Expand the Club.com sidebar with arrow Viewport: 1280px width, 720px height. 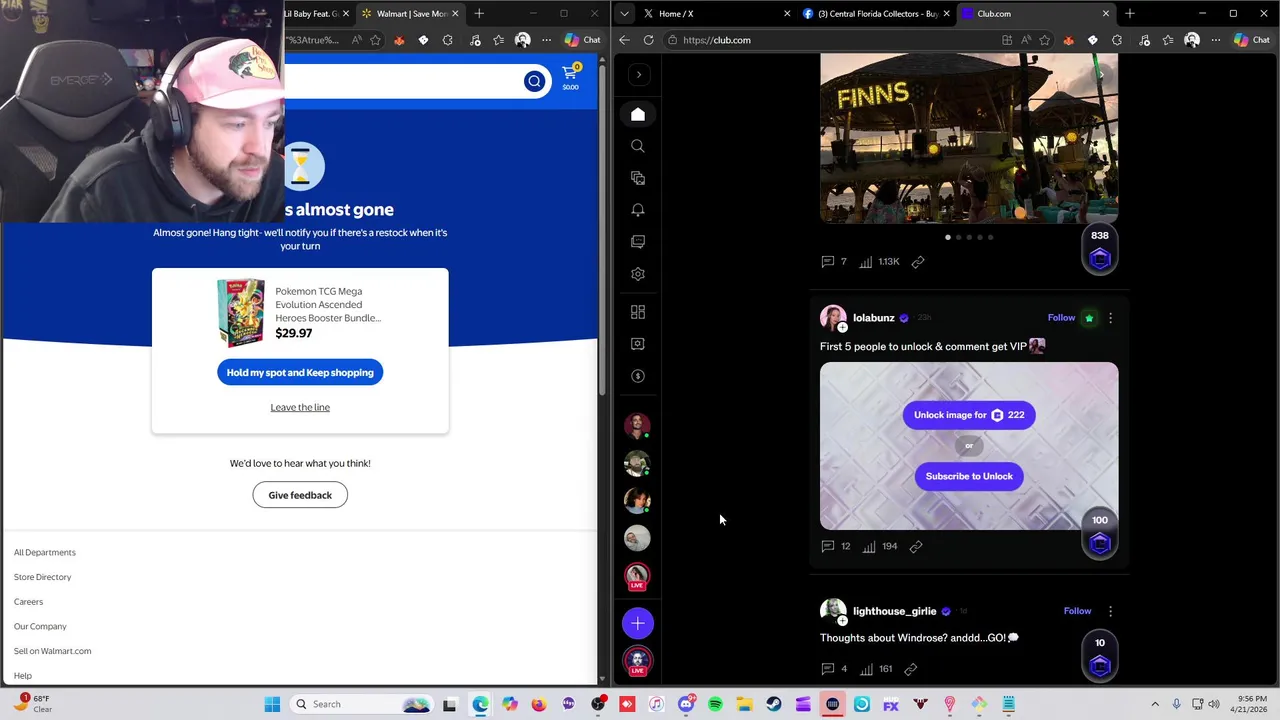(639, 75)
